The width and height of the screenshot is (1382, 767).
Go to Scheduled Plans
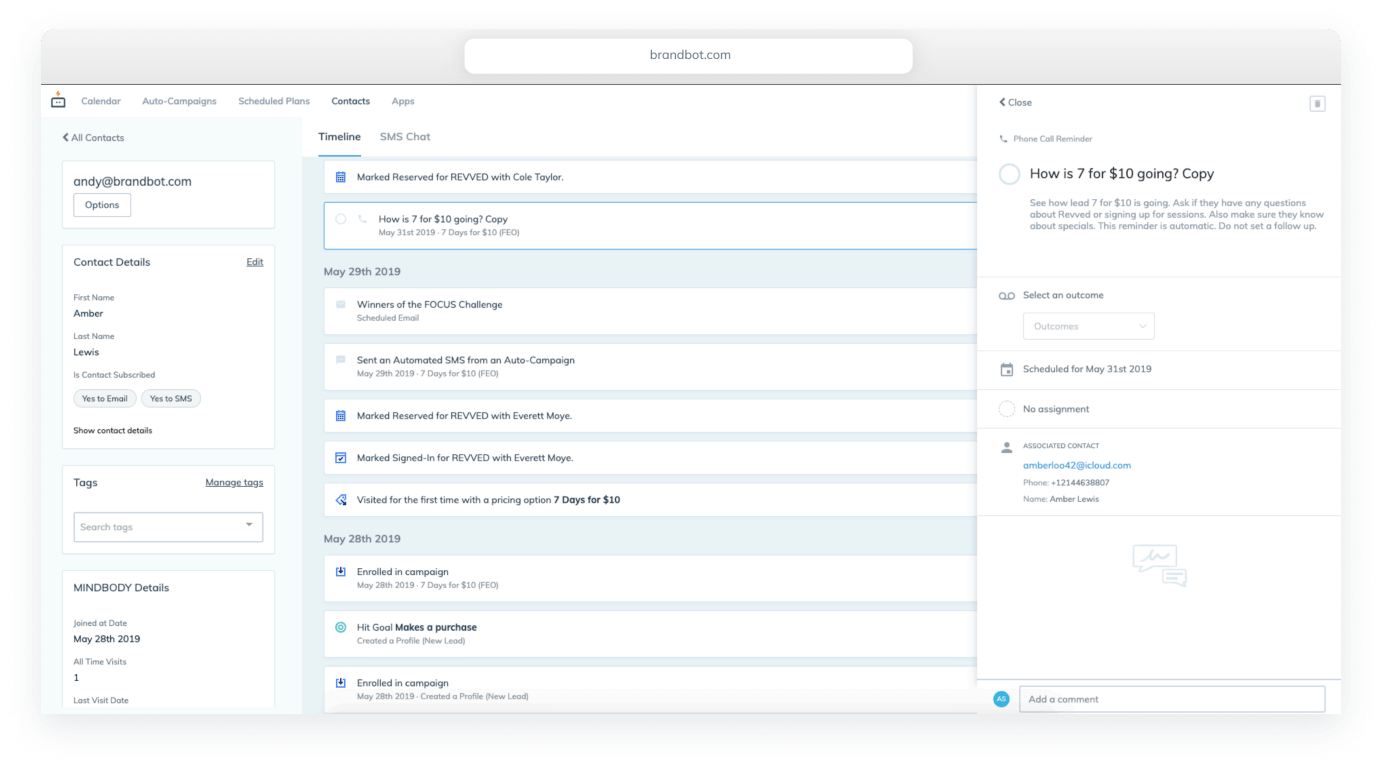(274, 101)
